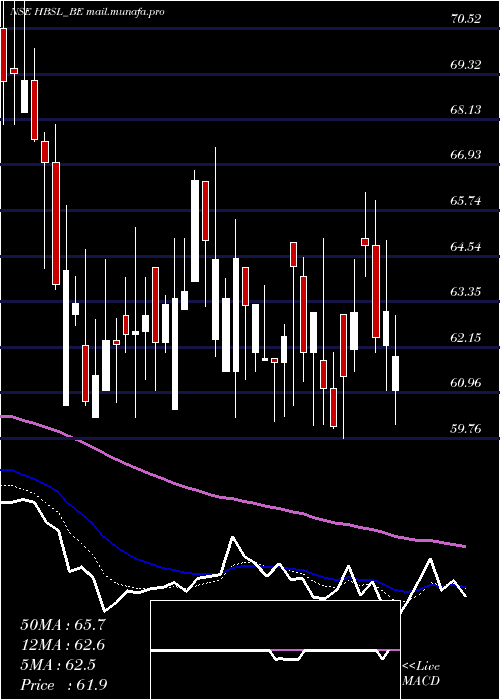Click the 64.54 price axis label
The width and height of the screenshot is (500, 700).
click(x=466, y=246)
